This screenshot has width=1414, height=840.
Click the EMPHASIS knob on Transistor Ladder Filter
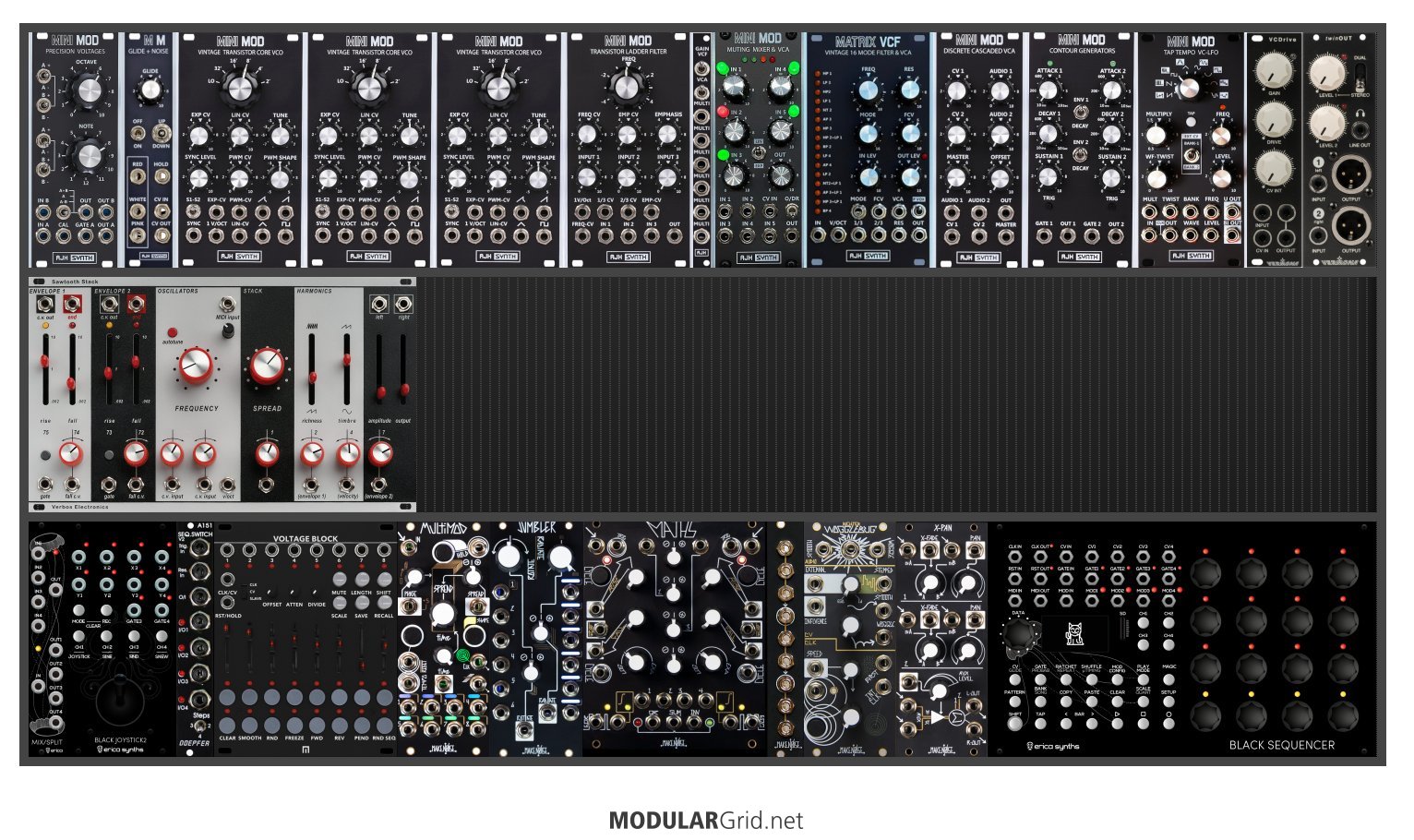click(x=667, y=134)
